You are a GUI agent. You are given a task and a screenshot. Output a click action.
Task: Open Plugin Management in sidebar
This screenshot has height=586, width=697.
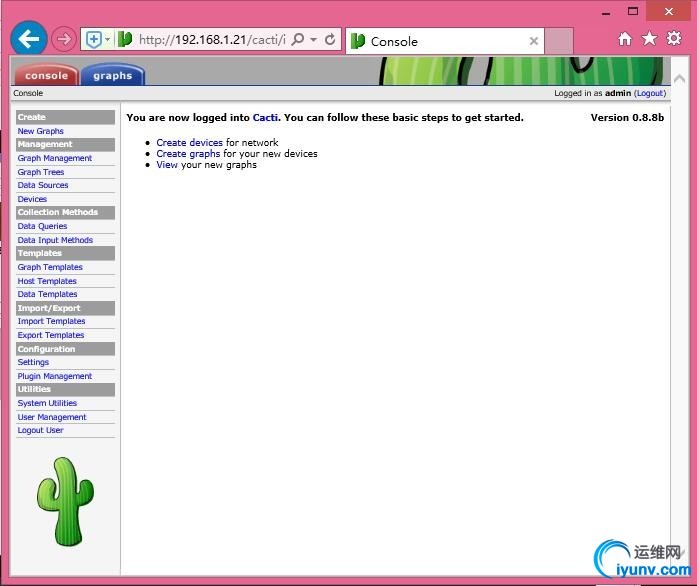(55, 376)
